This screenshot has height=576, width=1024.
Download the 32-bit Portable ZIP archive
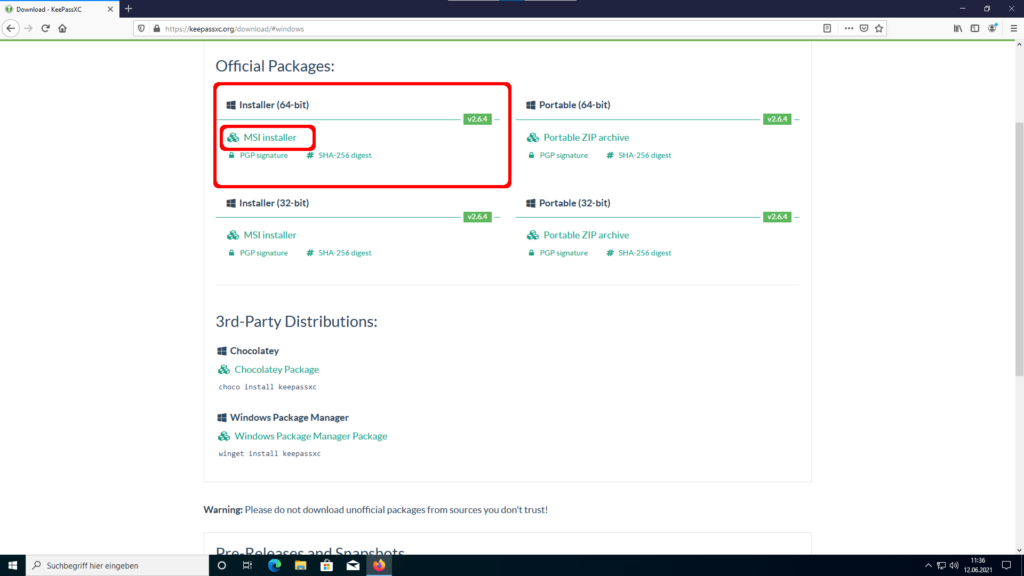coord(586,235)
